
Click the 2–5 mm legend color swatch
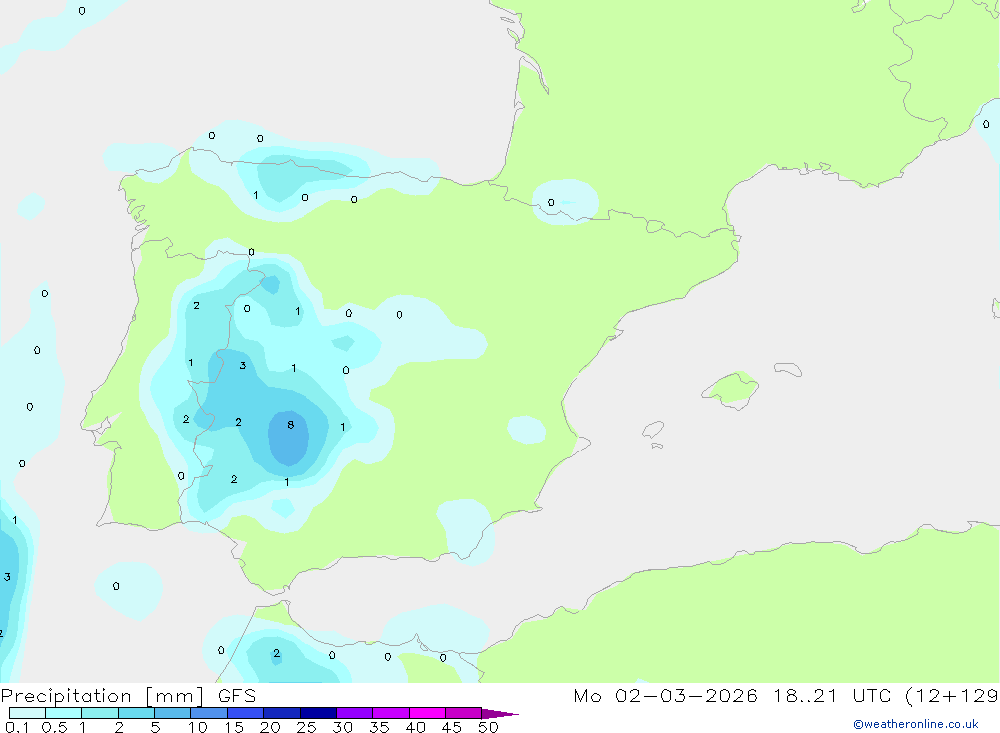click(x=136, y=713)
